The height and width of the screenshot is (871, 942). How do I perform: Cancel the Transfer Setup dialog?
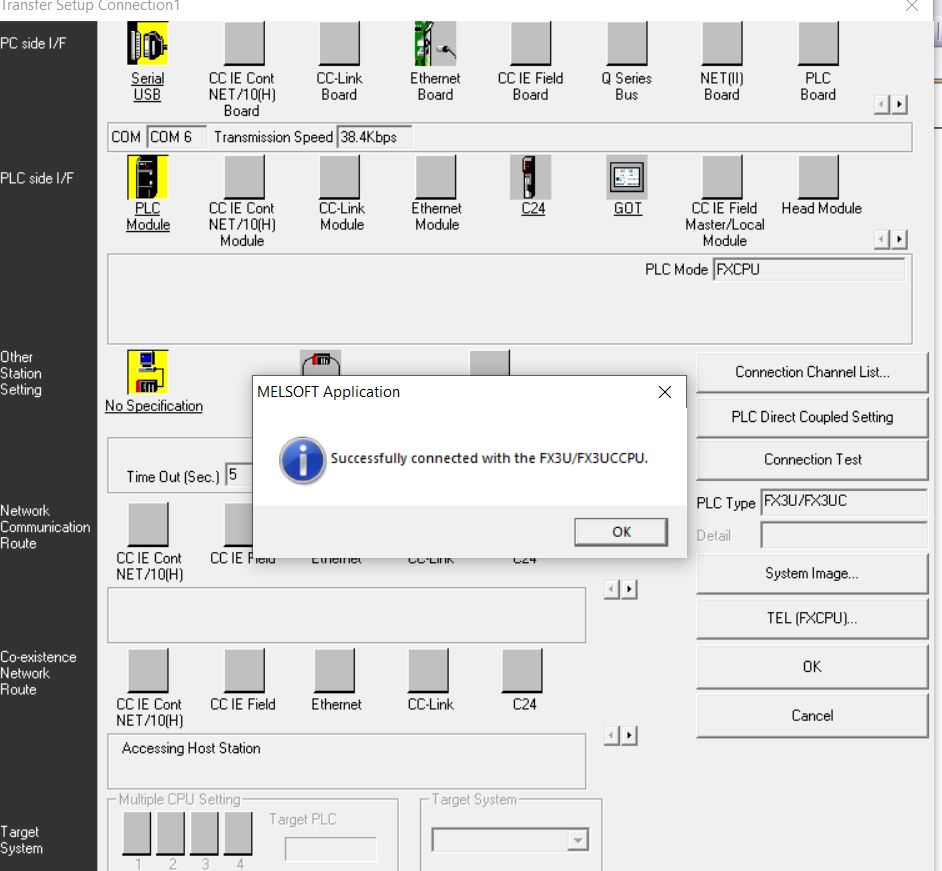tap(812, 716)
